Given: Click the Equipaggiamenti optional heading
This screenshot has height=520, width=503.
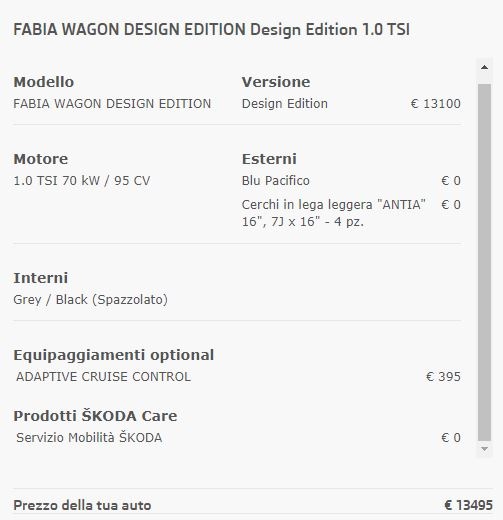Looking at the screenshot, I should [x=114, y=355].
